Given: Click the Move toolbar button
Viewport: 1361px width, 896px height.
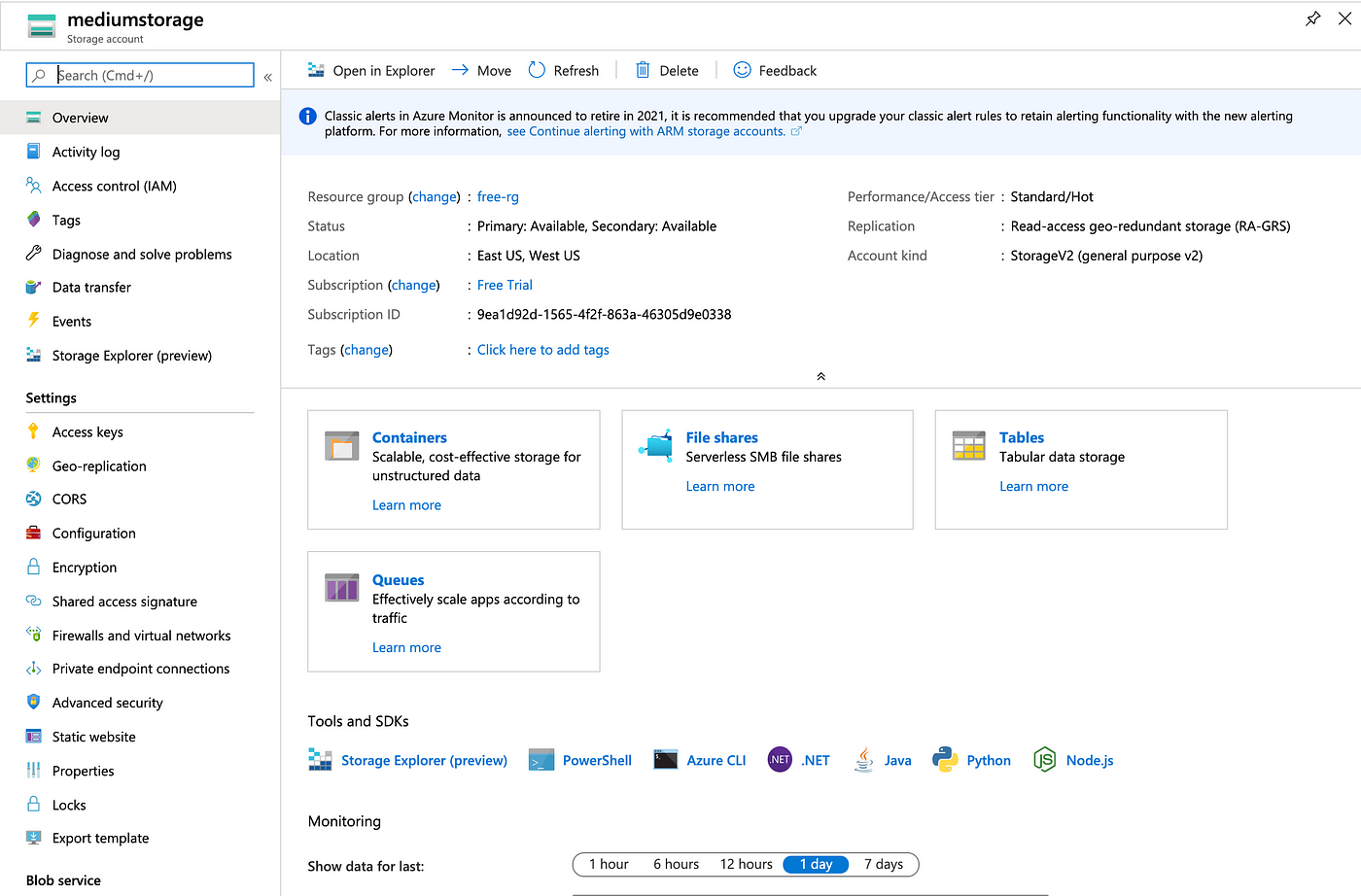Looking at the screenshot, I should pos(482,70).
